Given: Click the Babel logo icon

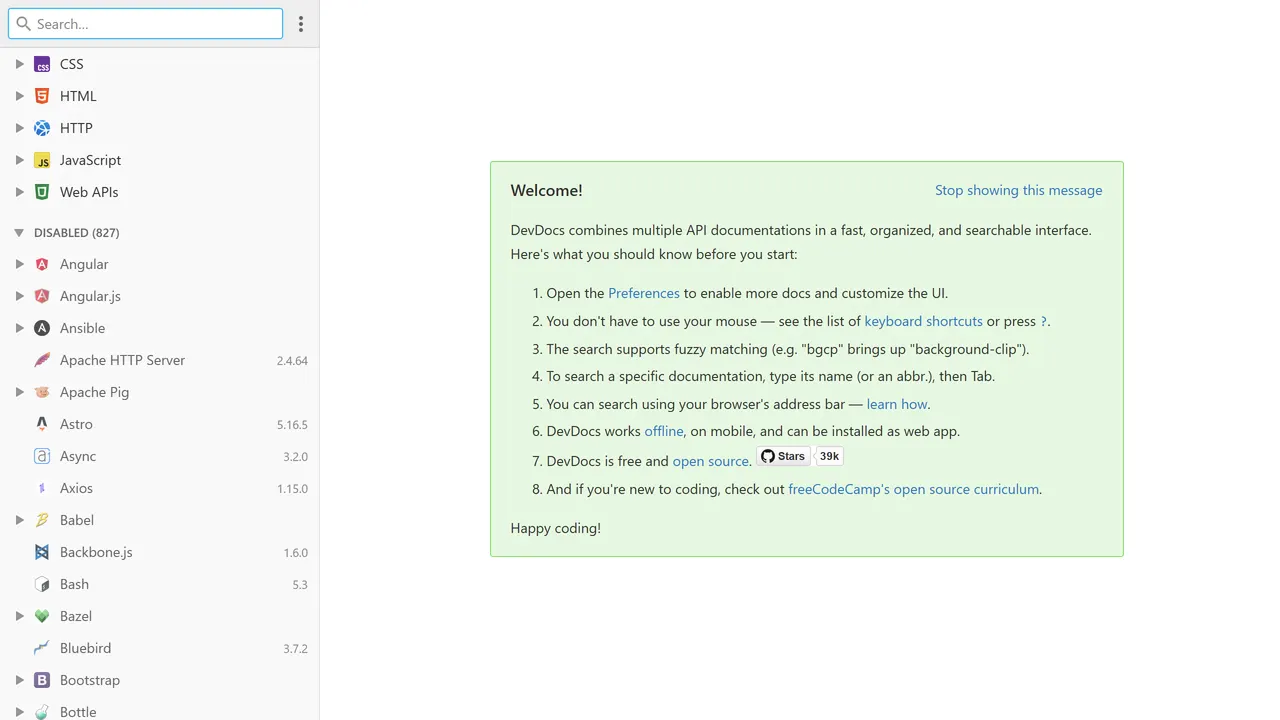Looking at the screenshot, I should tap(42, 520).
